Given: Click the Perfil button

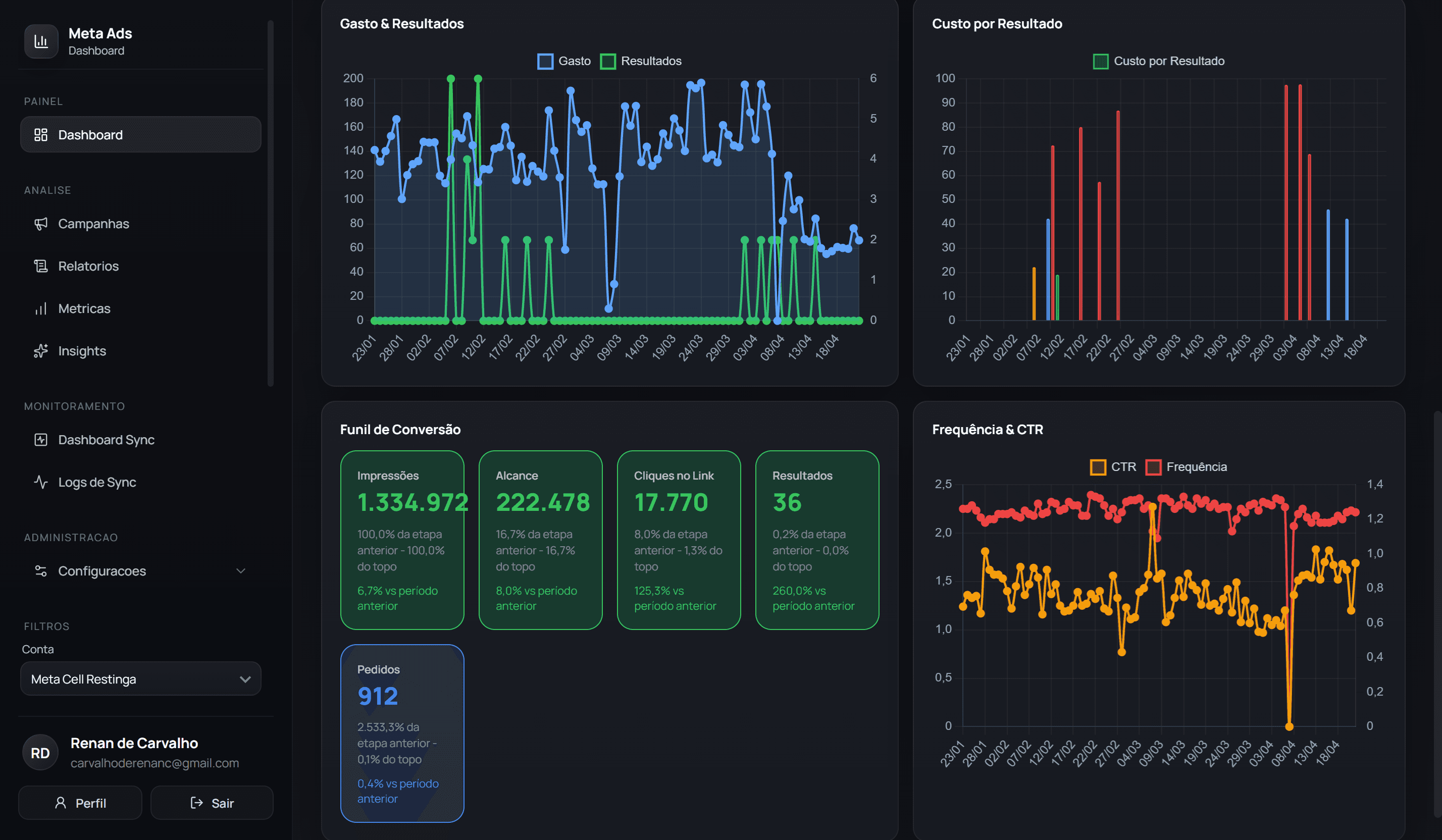Looking at the screenshot, I should (80, 803).
